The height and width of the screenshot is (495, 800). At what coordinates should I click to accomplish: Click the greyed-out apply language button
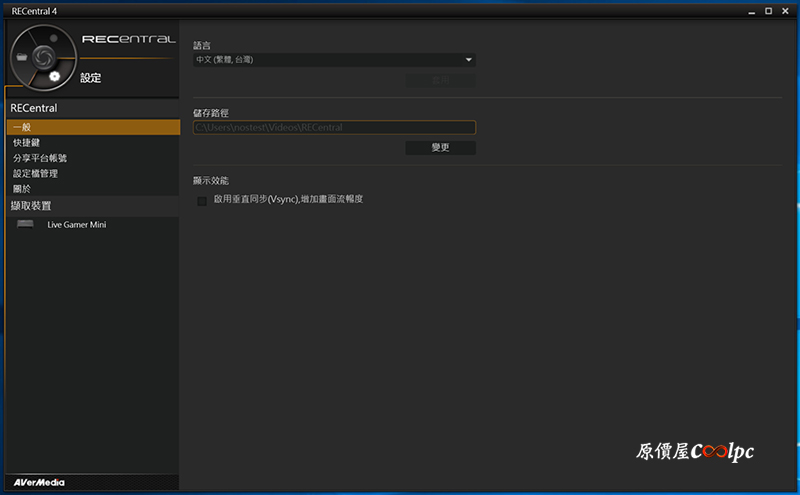(x=440, y=81)
